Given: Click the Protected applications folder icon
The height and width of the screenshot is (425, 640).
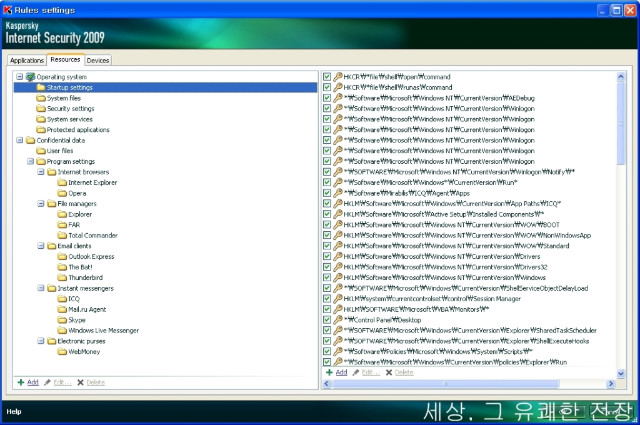Looking at the screenshot, I should click(x=41, y=130).
